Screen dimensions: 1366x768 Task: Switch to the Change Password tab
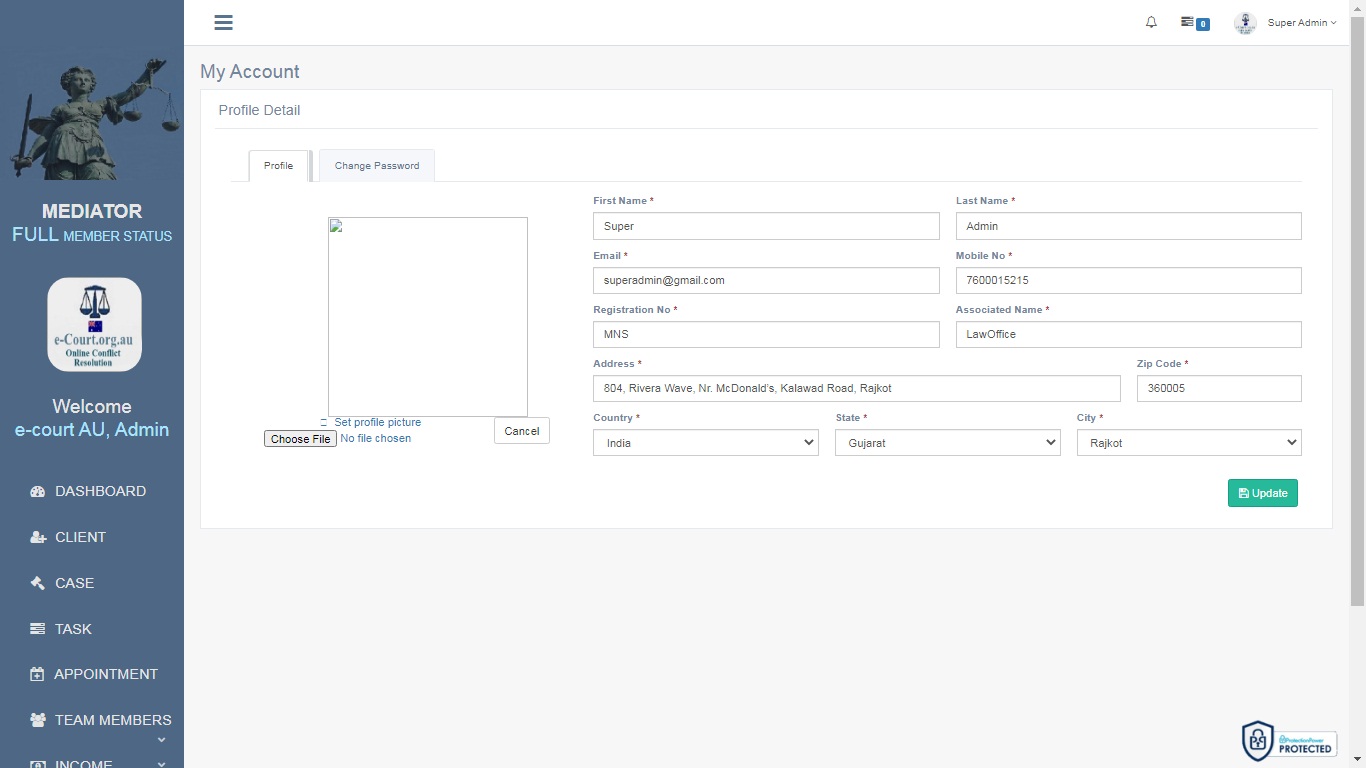(377, 166)
